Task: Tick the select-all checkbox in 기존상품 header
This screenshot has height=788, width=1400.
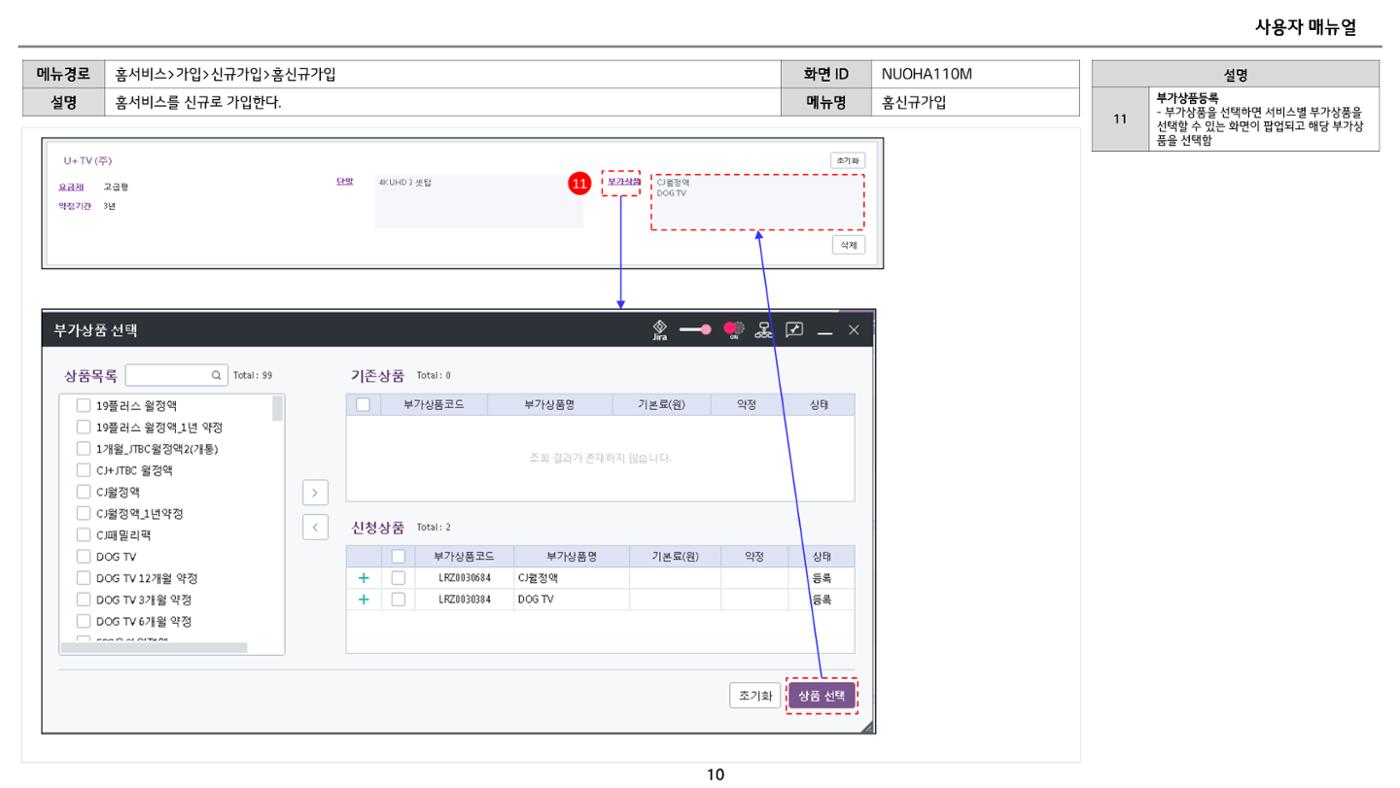Action: pyautogui.click(x=363, y=404)
